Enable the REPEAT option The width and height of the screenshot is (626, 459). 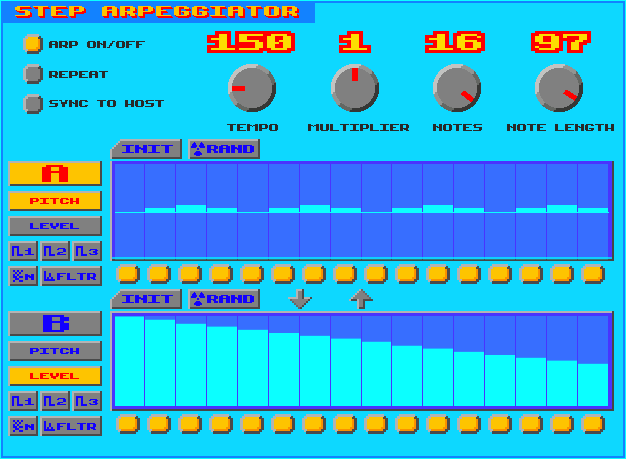tap(33, 74)
